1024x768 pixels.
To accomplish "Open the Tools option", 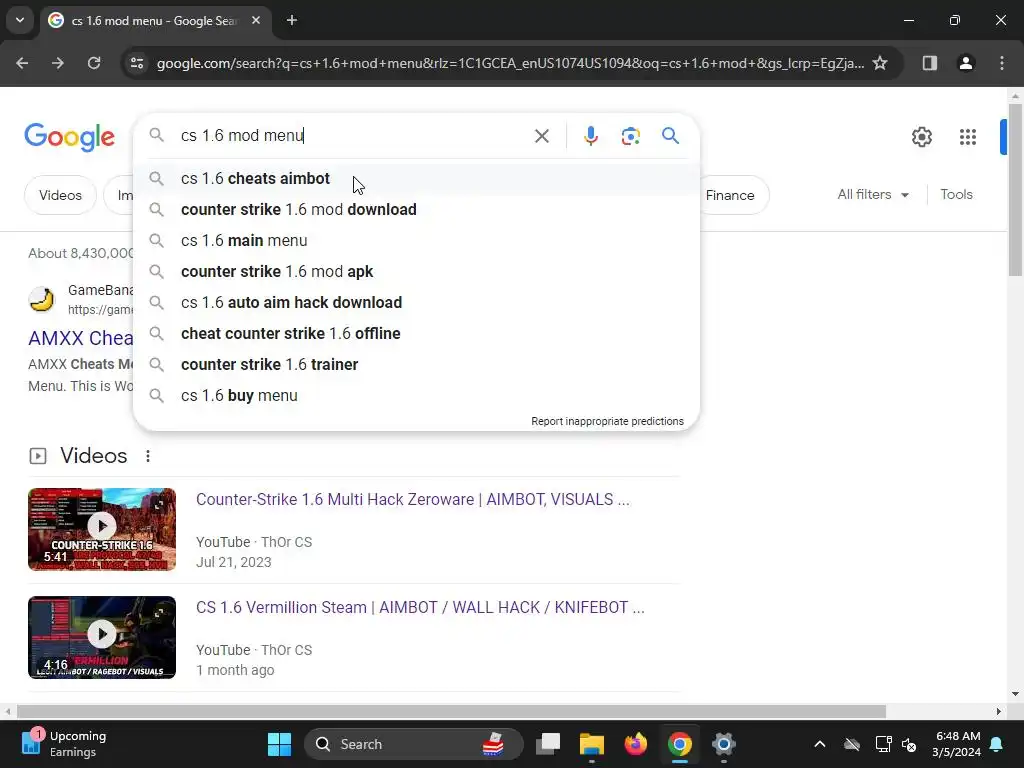I will click(x=956, y=195).
